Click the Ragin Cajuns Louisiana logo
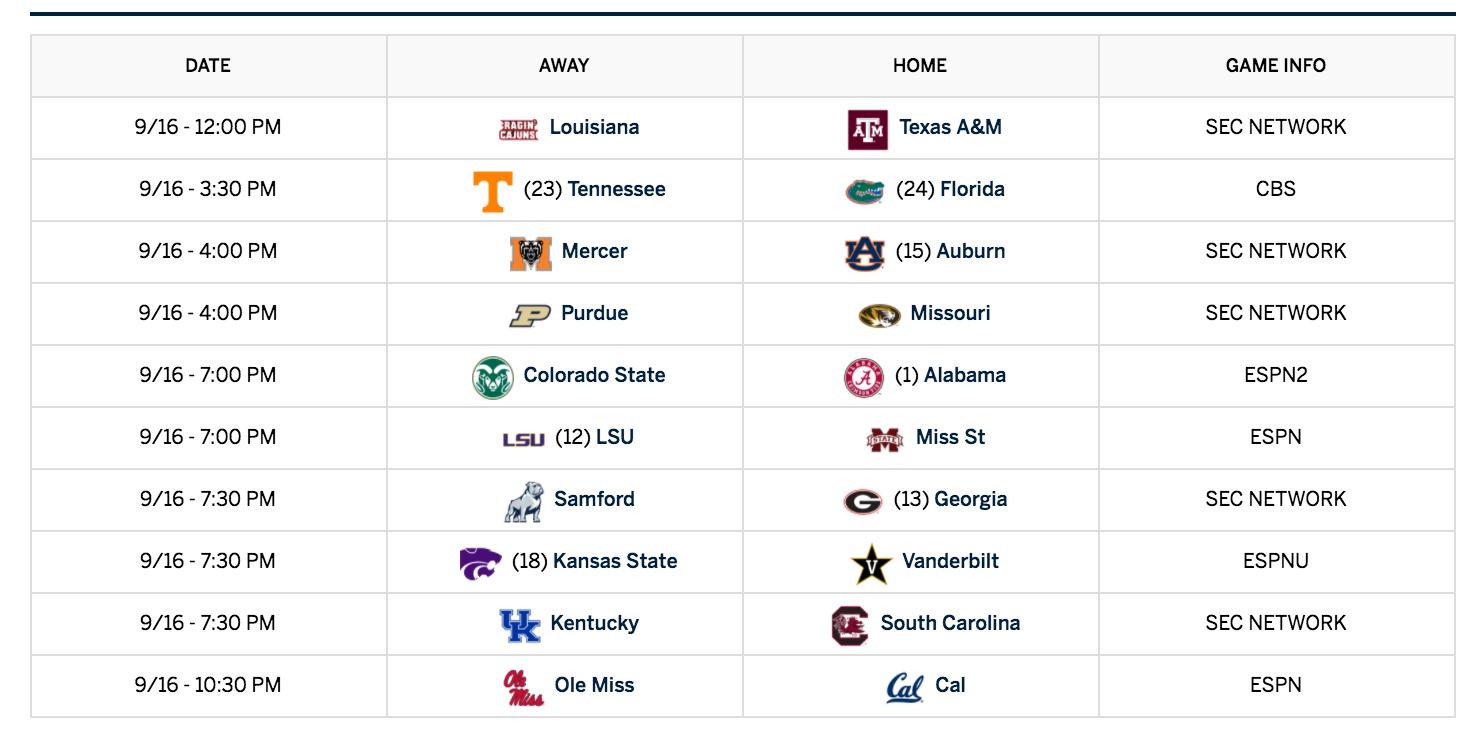The width and height of the screenshot is (1482, 742). click(x=519, y=129)
